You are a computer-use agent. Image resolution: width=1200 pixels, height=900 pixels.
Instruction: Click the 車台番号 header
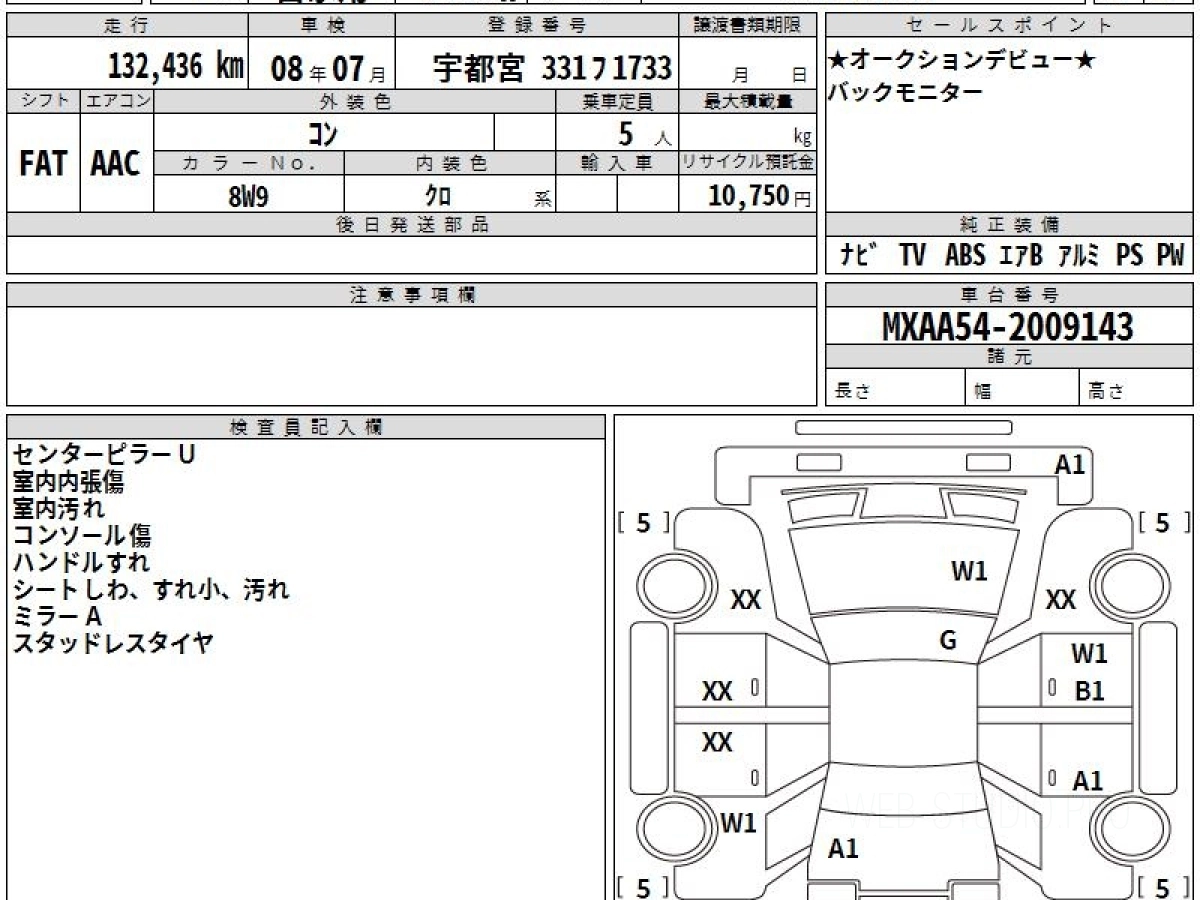1009,295
